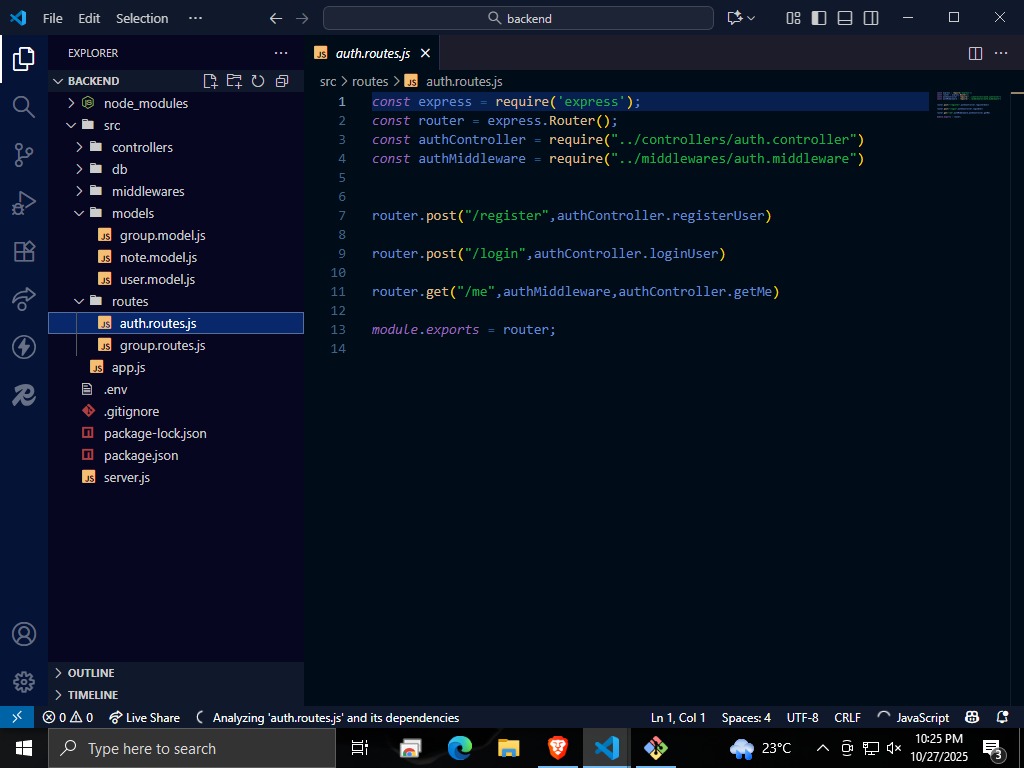
Task: Open the Run and Debug view
Action: [22, 203]
